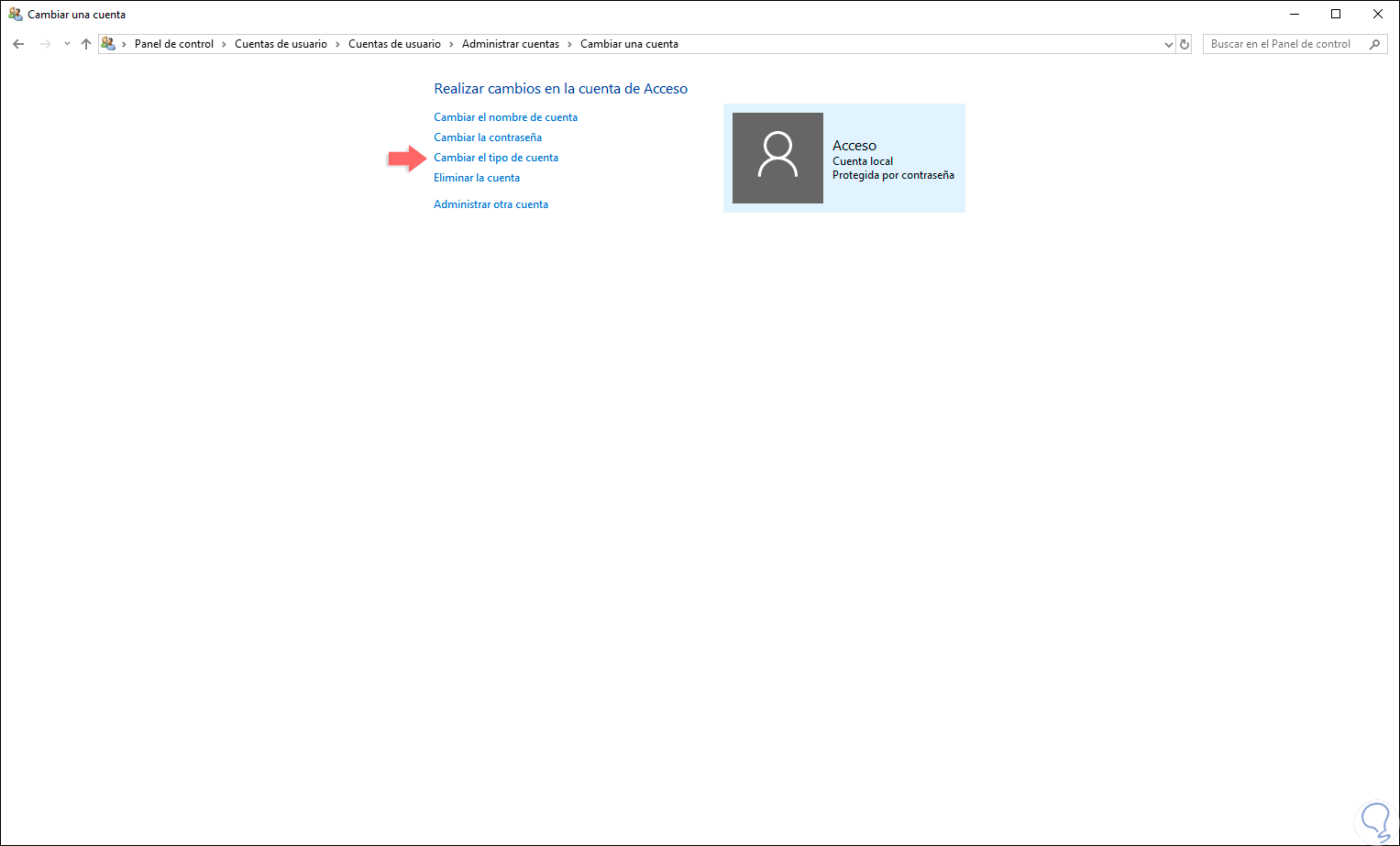This screenshot has height=846, width=1400.
Task: Open Cambiar el tipo de cuenta link
Action: 496,158
